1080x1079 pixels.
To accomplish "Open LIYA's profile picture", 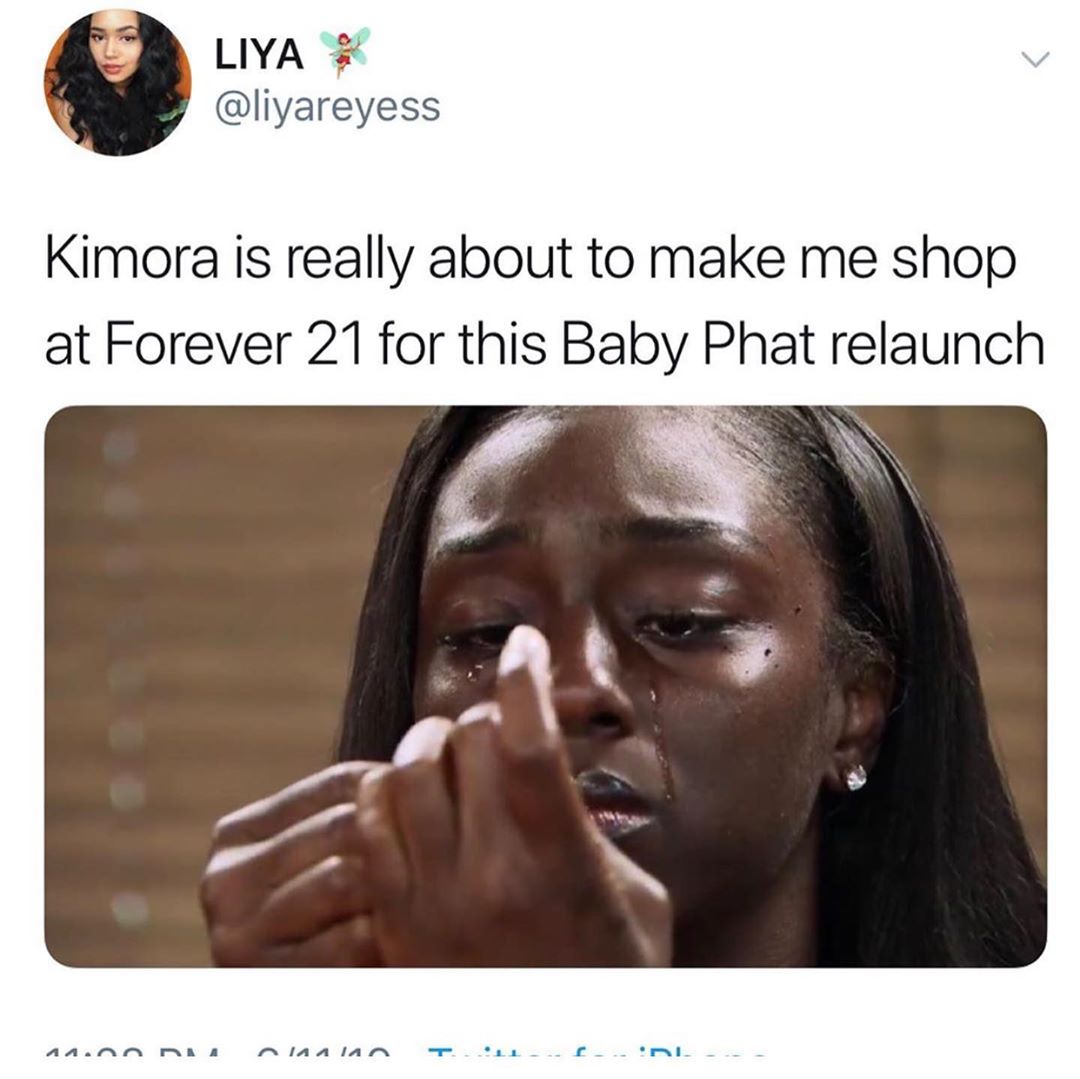I will click(118, 83).
